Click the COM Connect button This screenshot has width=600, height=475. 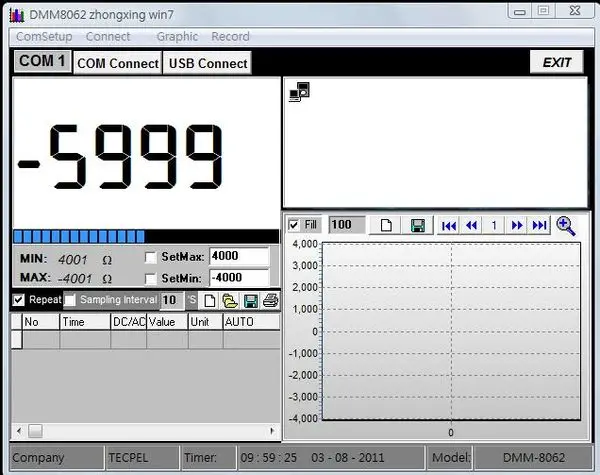tap(117, 63)
